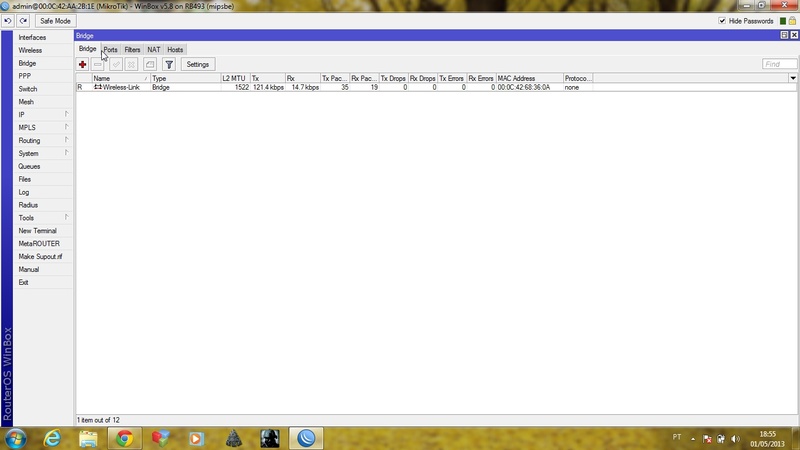Click the Bridge panel detach window icon
The width and height of the screenshot is (800, 450).
pos(785,35)
